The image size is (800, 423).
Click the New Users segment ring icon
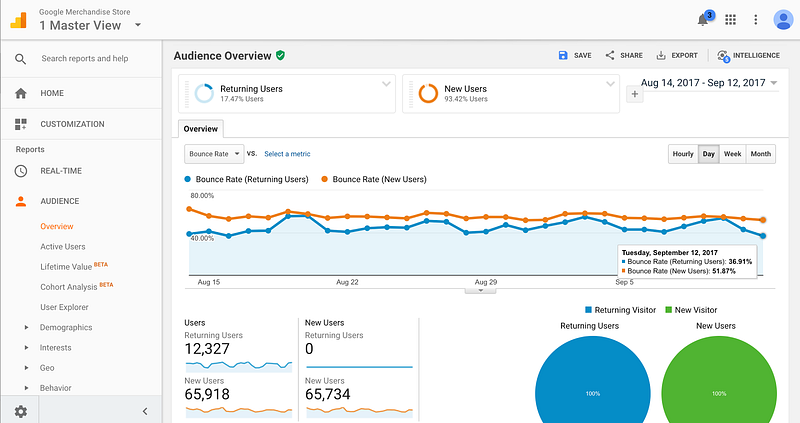tap(428, 93)
